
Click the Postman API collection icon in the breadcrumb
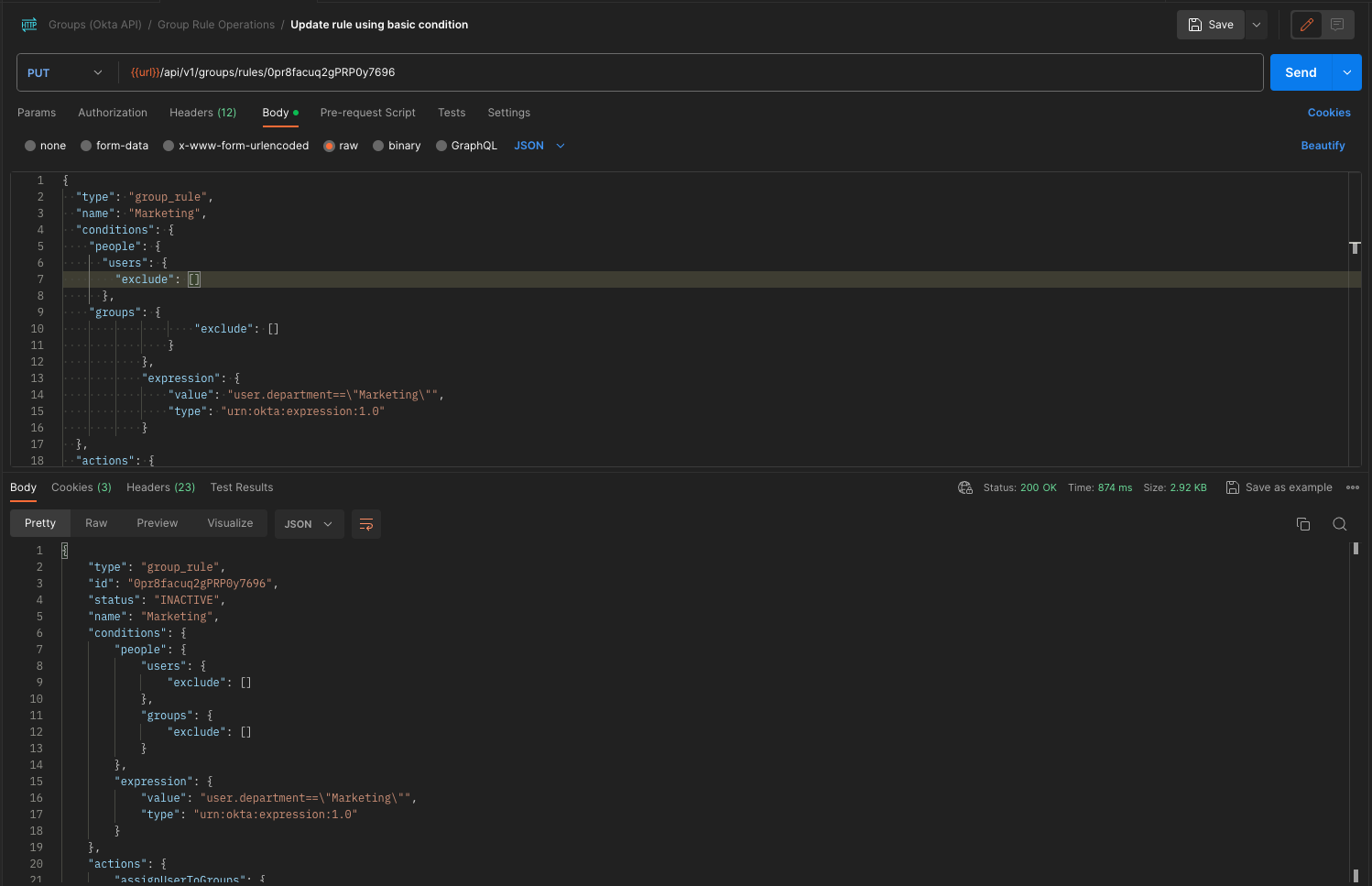coord(28,25)
